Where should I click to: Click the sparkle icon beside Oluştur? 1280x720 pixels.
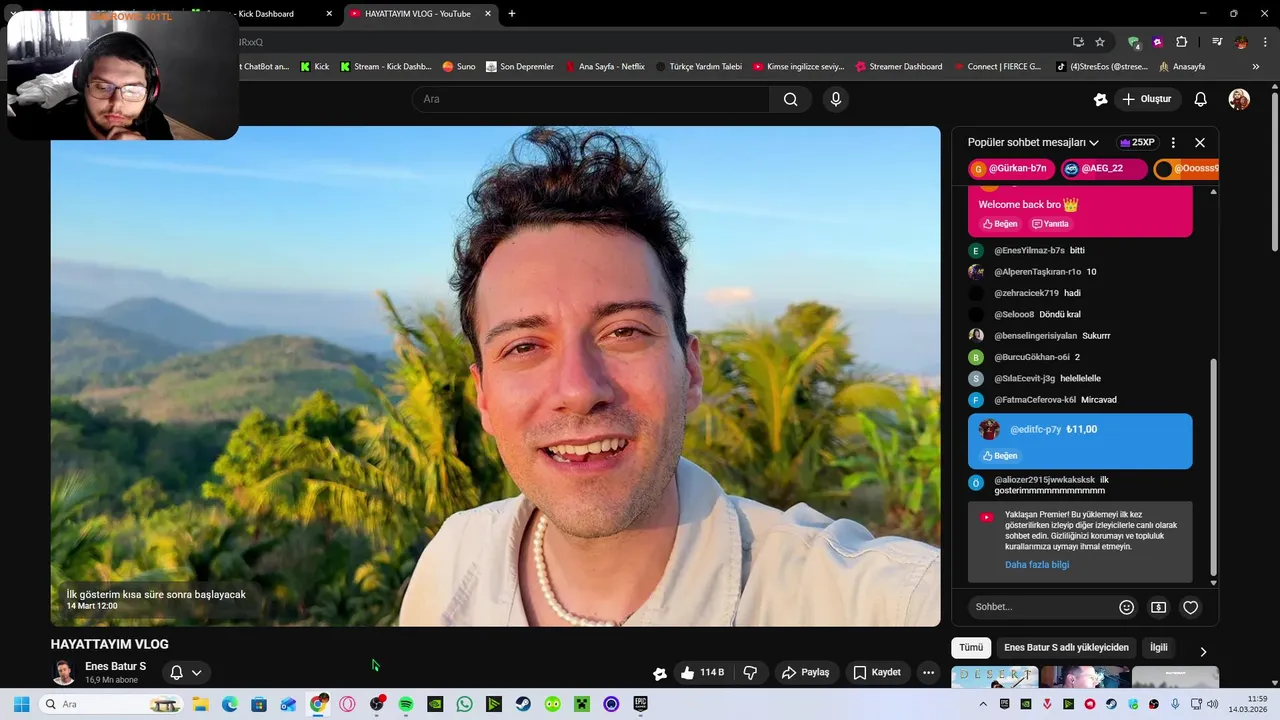pos(1100,99)
